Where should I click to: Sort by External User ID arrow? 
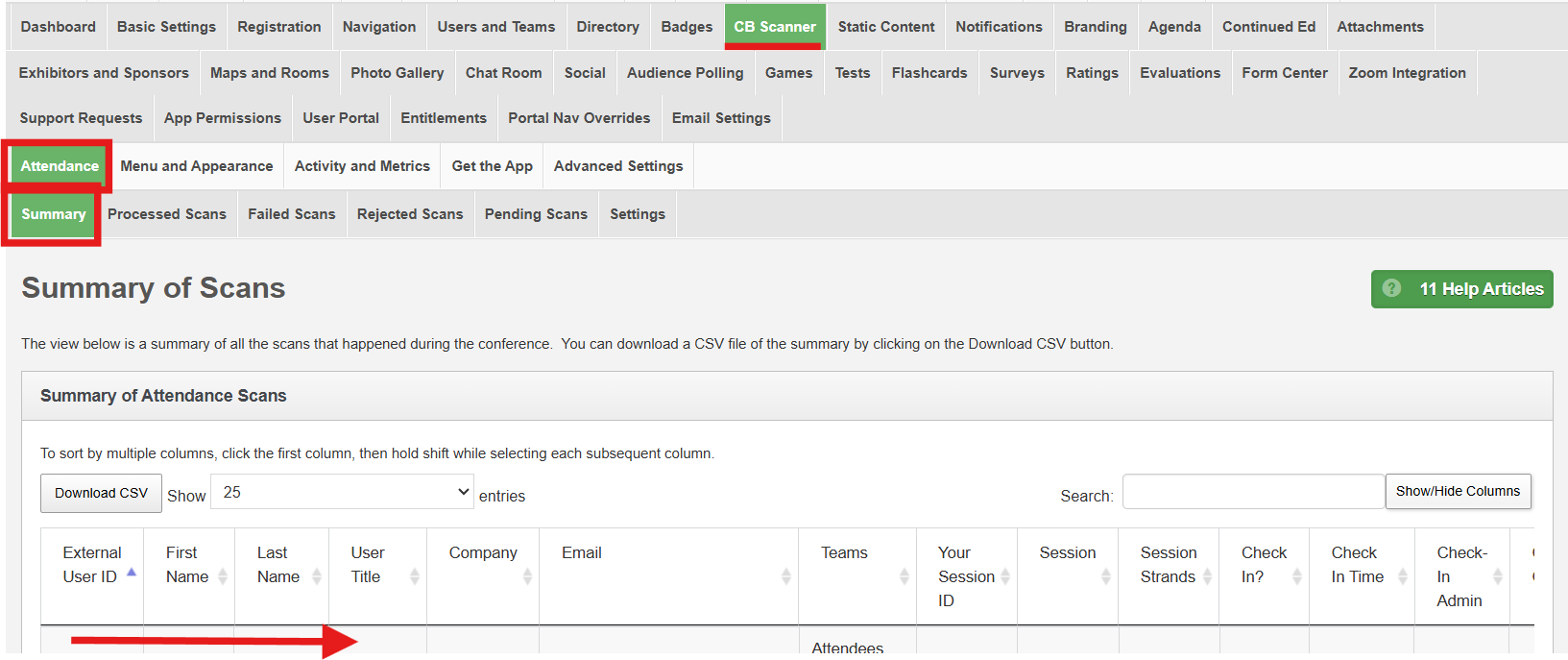(x=132, y=573)
